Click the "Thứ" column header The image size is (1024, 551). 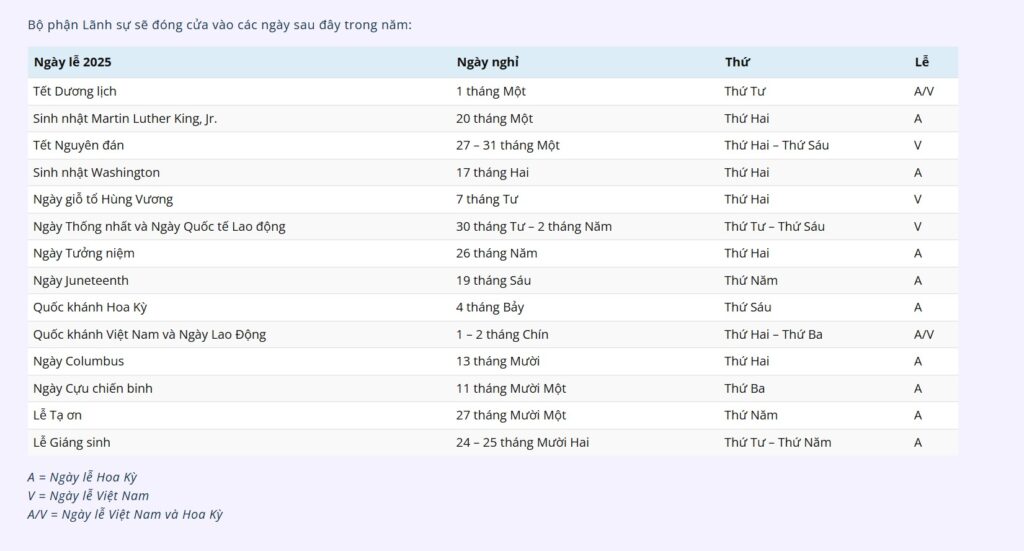tap(737, 62)
